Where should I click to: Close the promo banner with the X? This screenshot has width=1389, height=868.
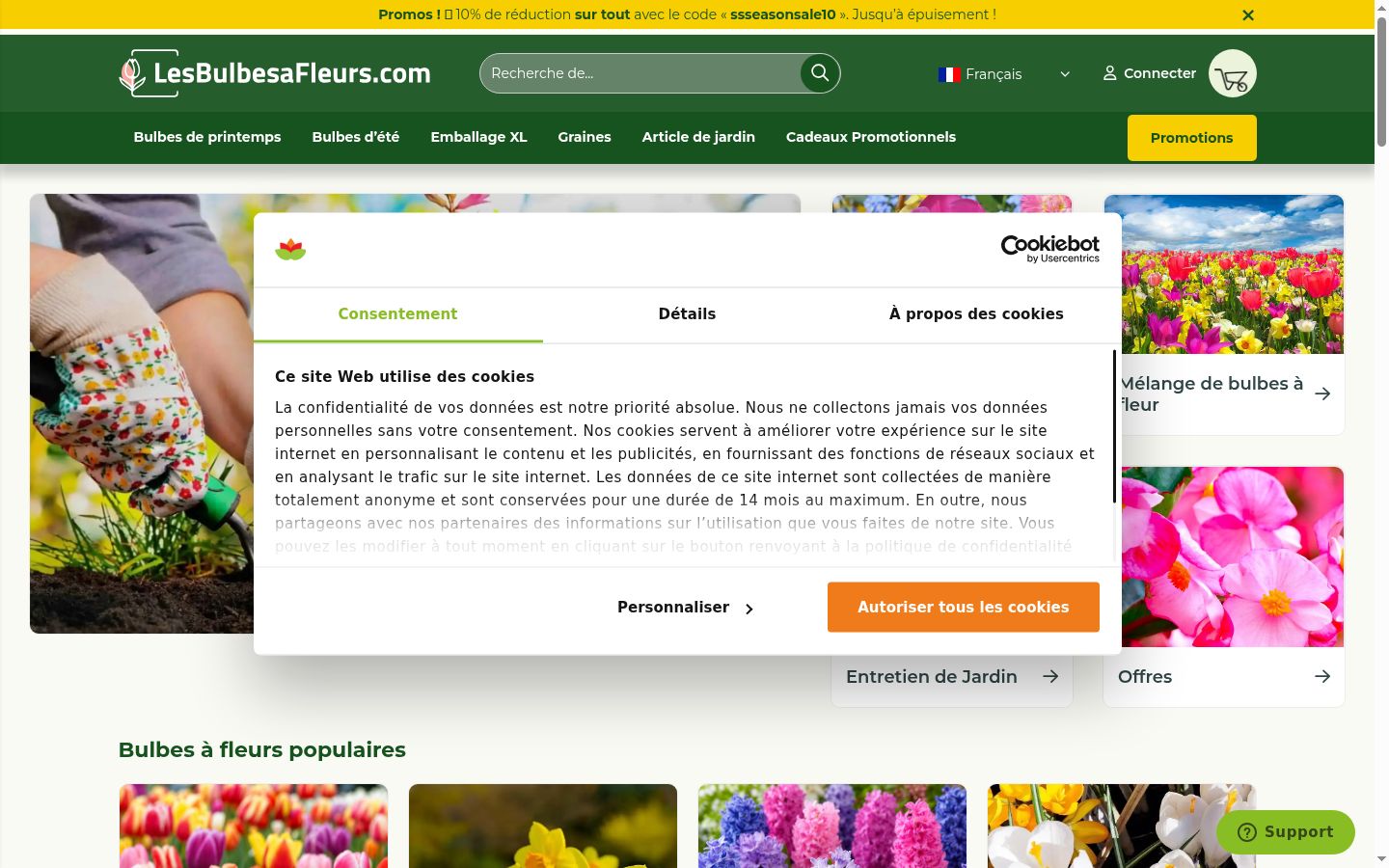coord(1248,14)
